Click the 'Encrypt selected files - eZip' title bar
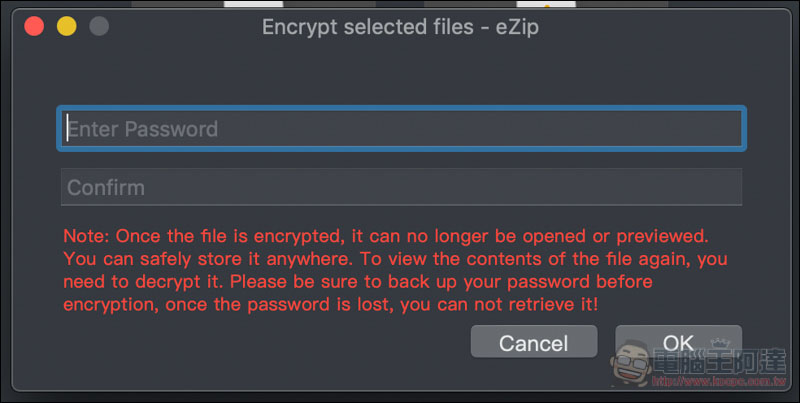This screenshot has height=403, width=800. (x=401, y=27)
